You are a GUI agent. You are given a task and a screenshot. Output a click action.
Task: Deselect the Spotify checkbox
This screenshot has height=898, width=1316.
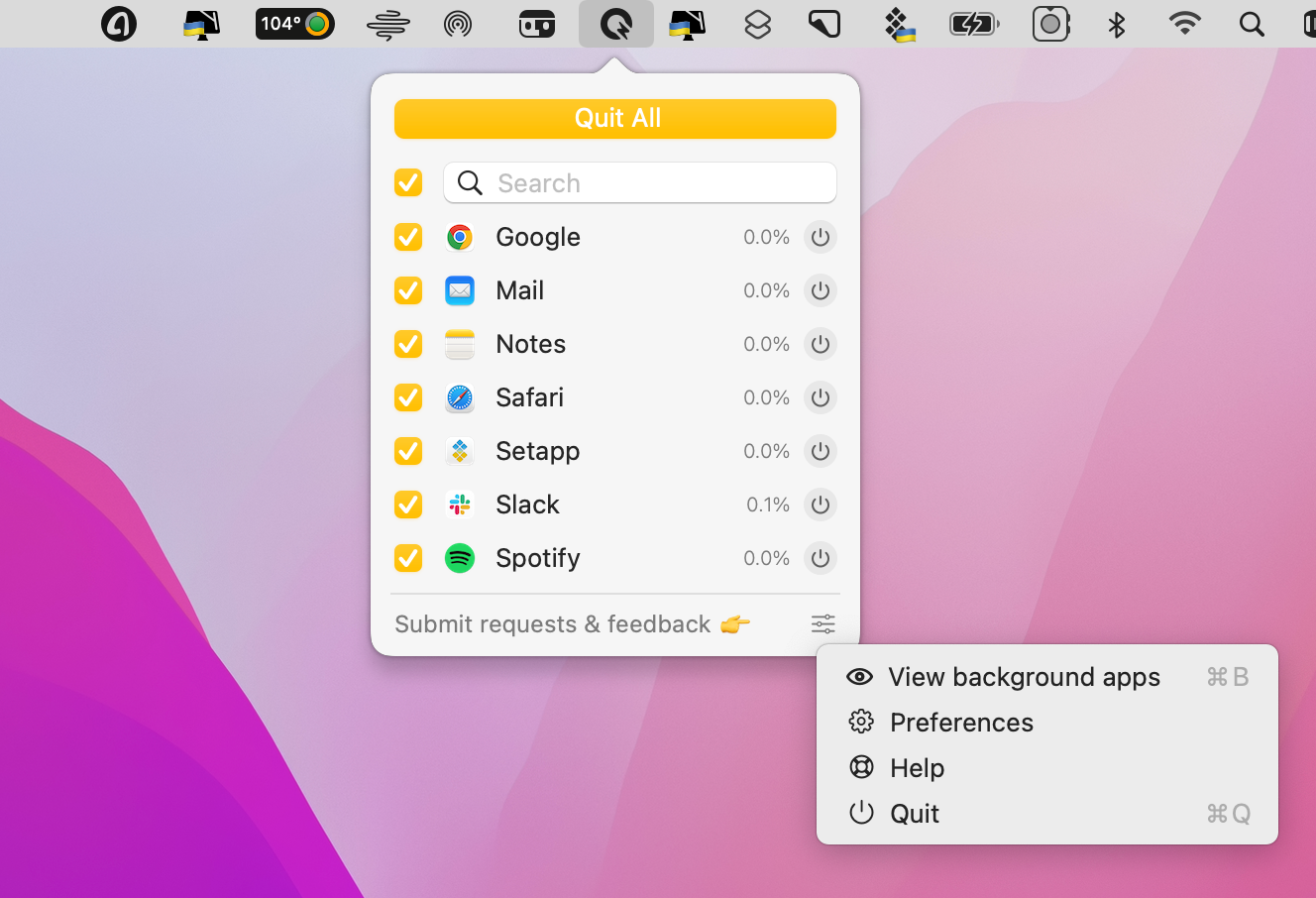408,558
